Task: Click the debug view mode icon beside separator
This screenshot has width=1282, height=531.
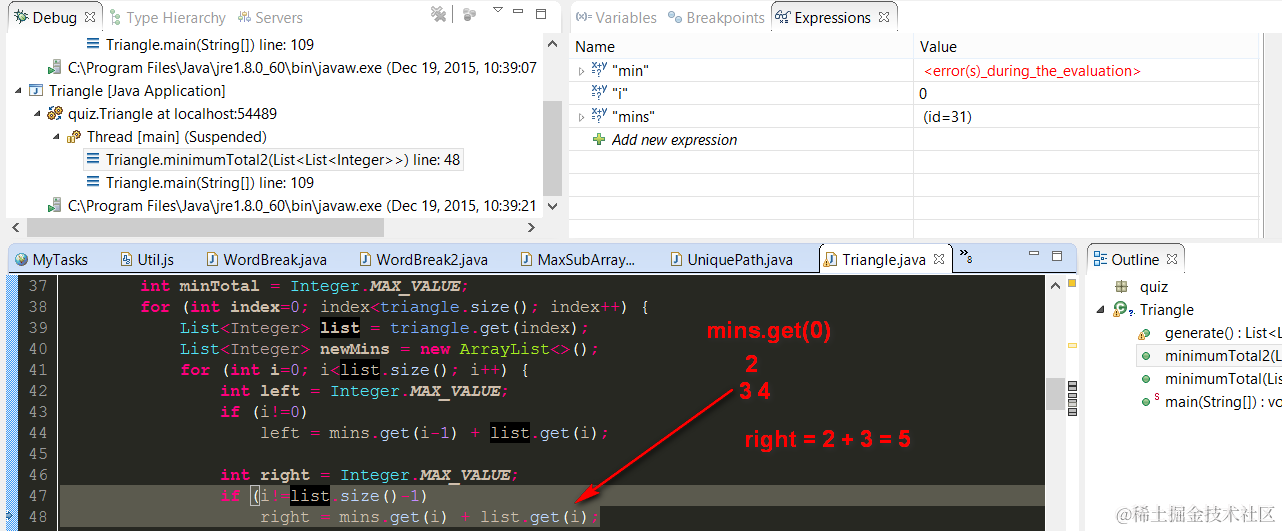Action: pyautogui.click(x=470, y=14)
